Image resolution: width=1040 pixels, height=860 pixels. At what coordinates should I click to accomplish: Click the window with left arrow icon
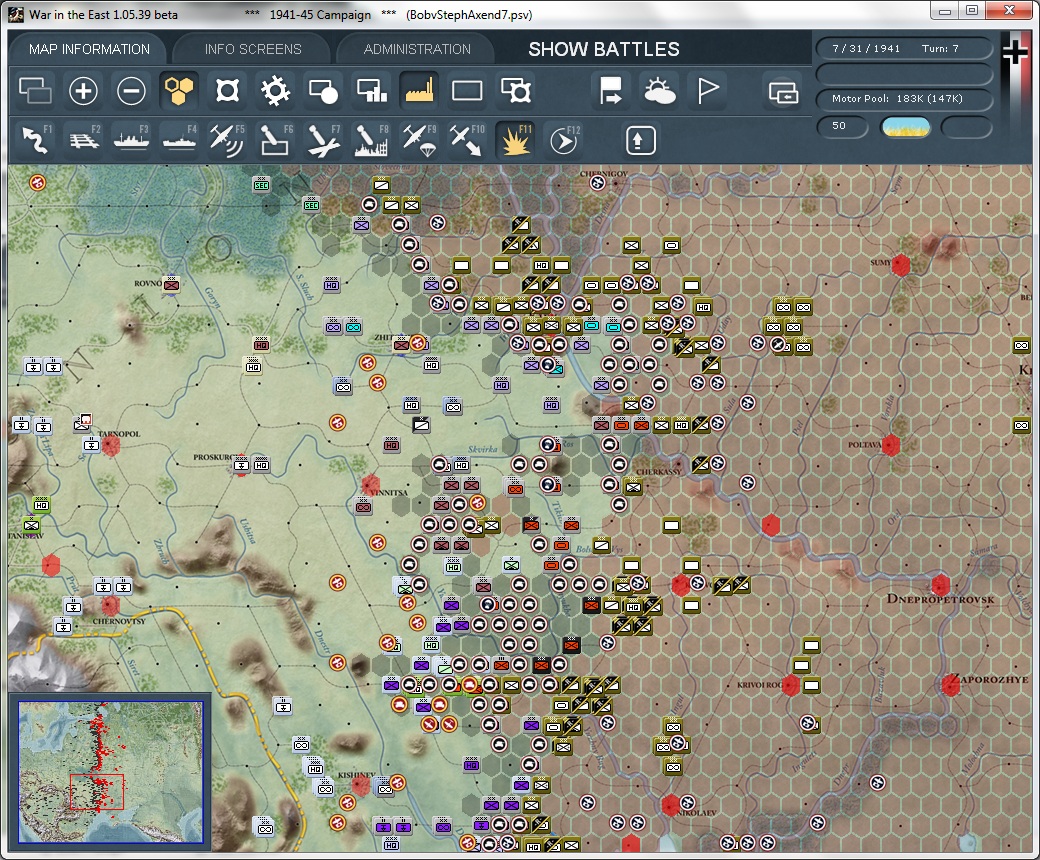point(783,92)
